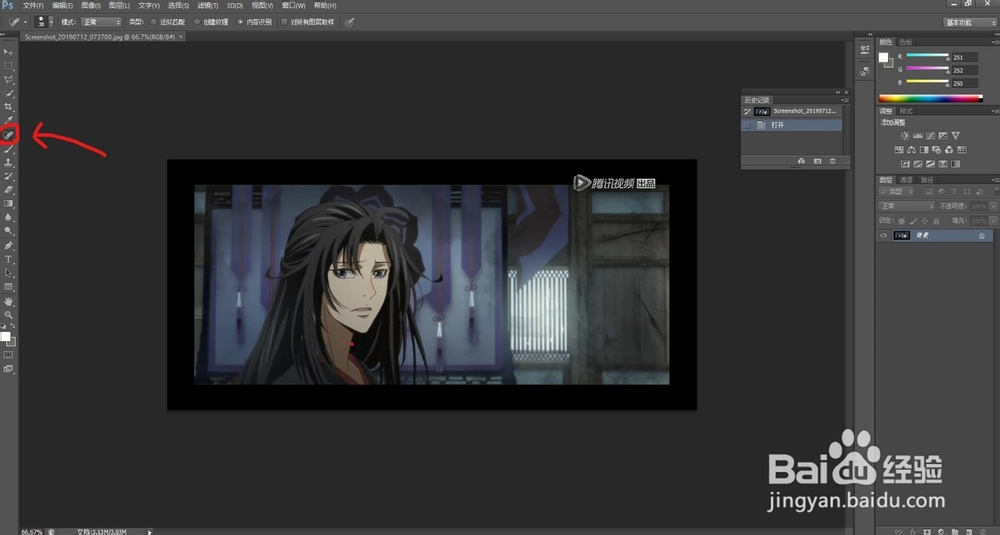The height and width of the screenshot is (535, 1000).
Task: Switch to 路径 paths tab
Action: tap(927, 180)
